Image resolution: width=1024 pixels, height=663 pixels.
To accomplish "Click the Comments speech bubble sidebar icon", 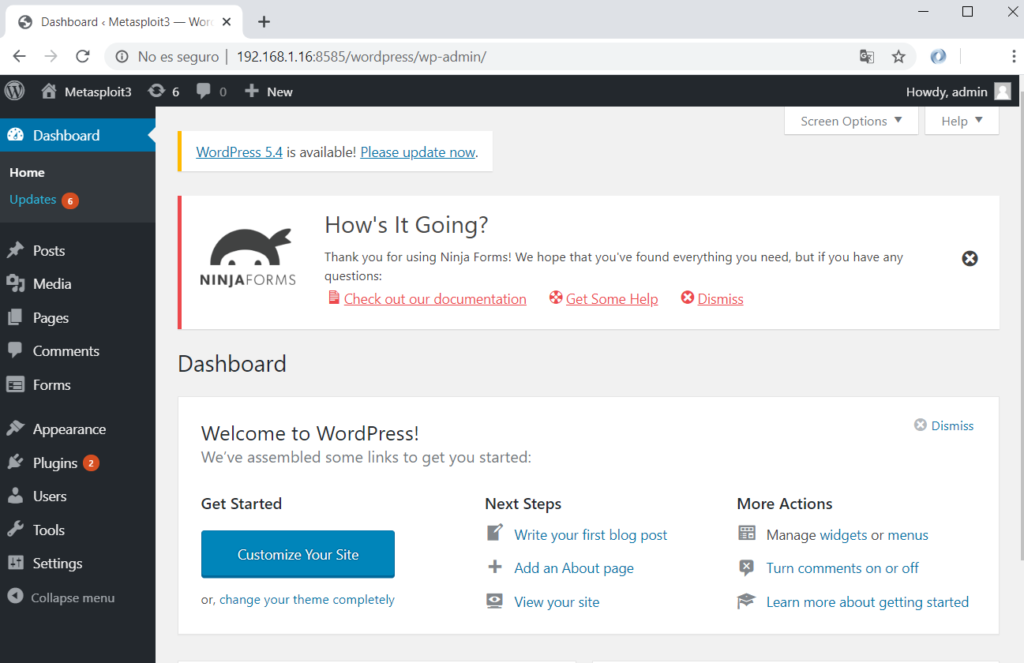I will click(16, 351).
